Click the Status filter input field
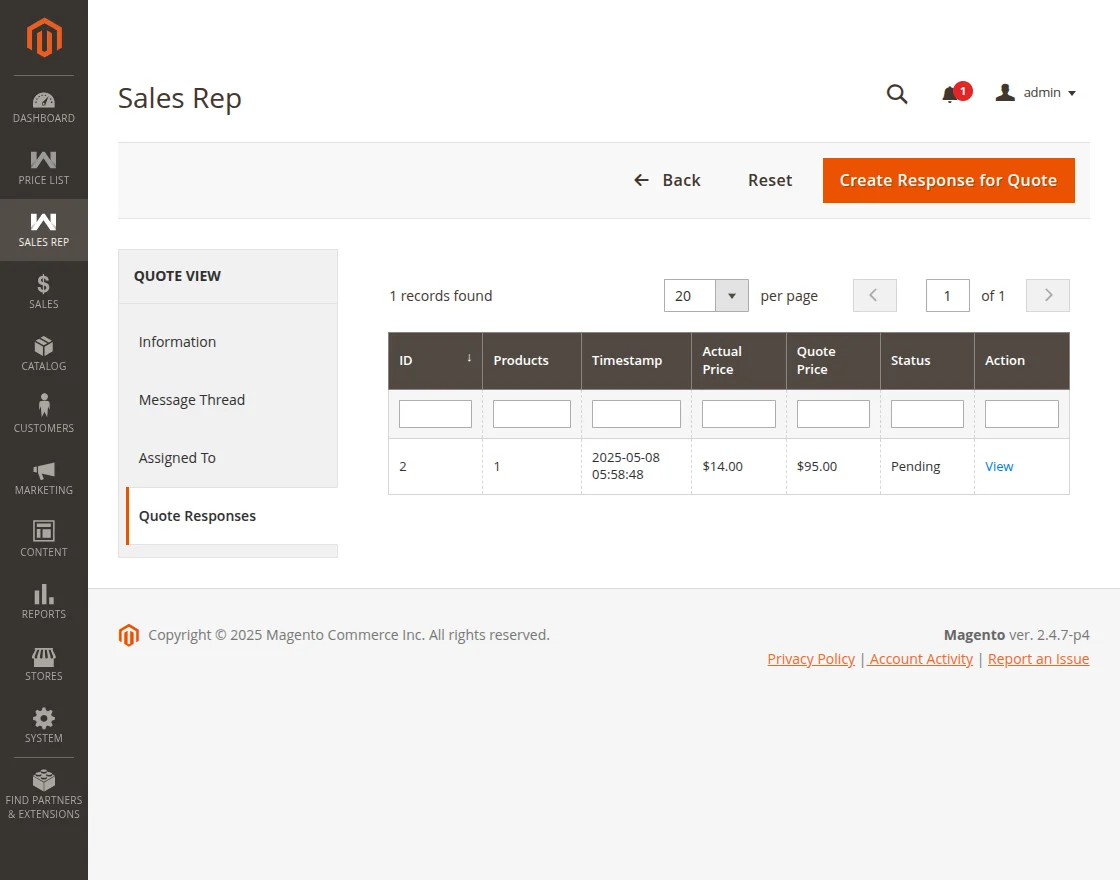The height and width of the screenshot is (880, 1120). (926, 414)
